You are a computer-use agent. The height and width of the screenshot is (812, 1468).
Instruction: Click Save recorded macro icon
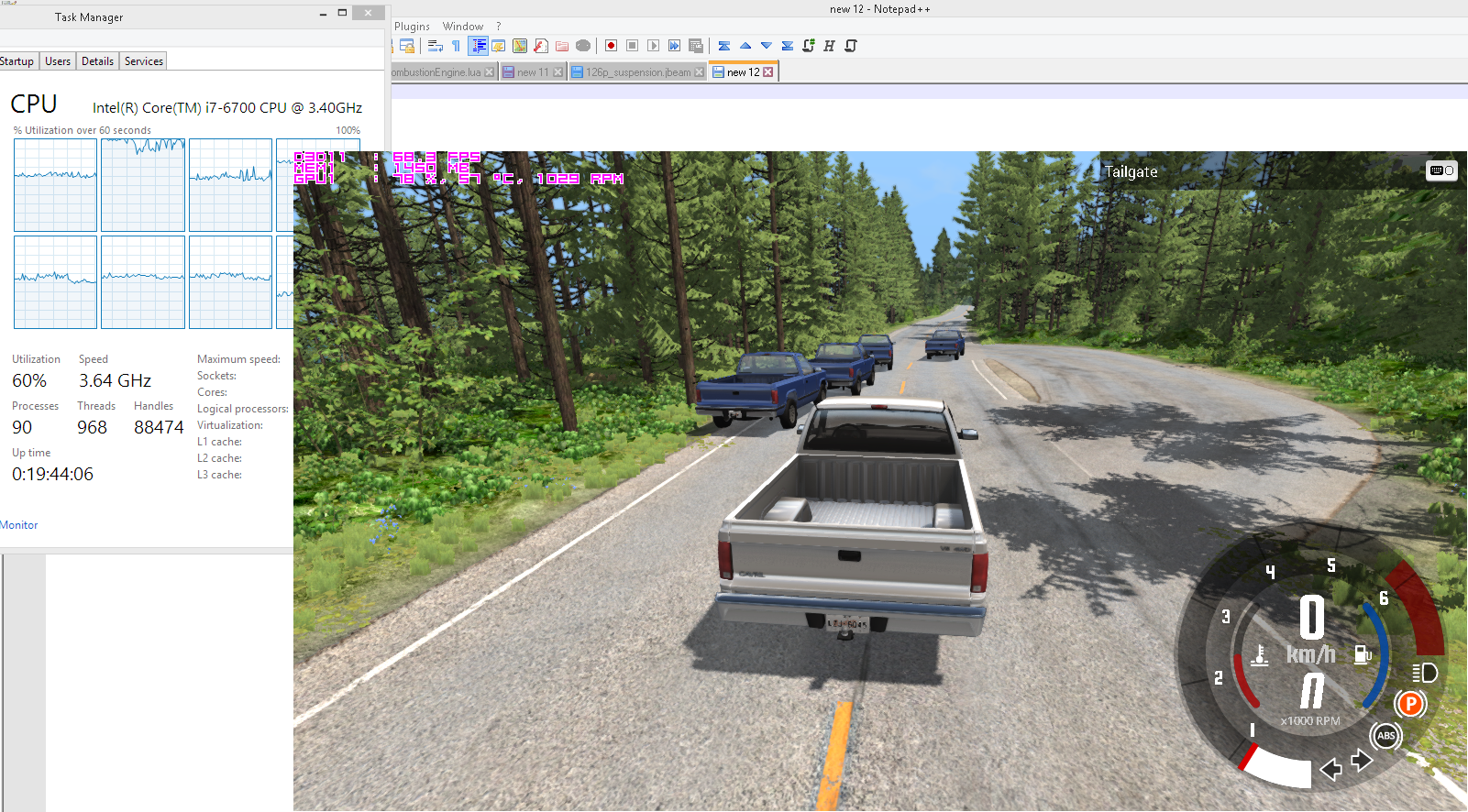[696, 46]
